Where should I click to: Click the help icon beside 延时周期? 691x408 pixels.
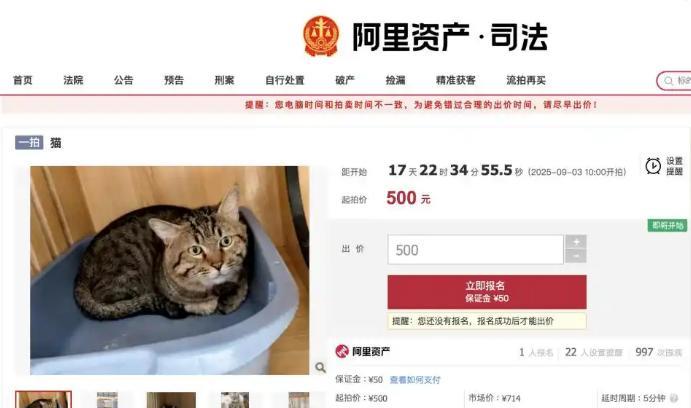(x=673, y=398)
